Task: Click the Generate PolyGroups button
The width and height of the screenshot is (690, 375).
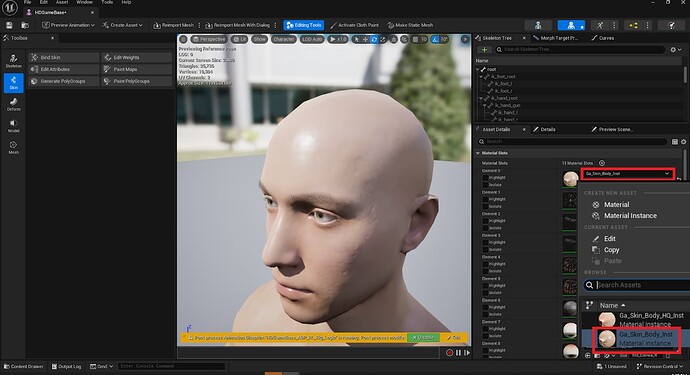Action: (64, 81)
